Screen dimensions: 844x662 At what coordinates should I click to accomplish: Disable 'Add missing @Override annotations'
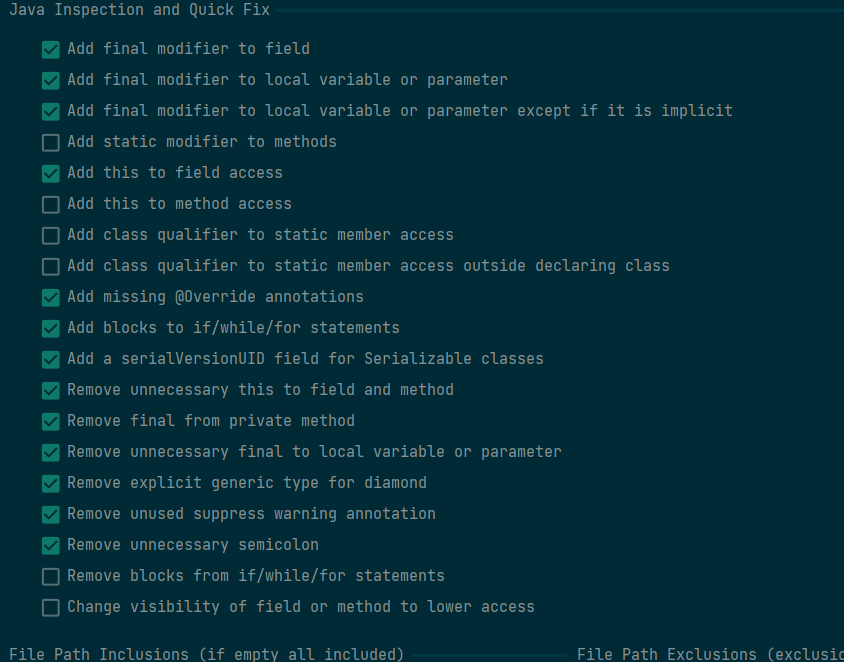click(50, 297)
